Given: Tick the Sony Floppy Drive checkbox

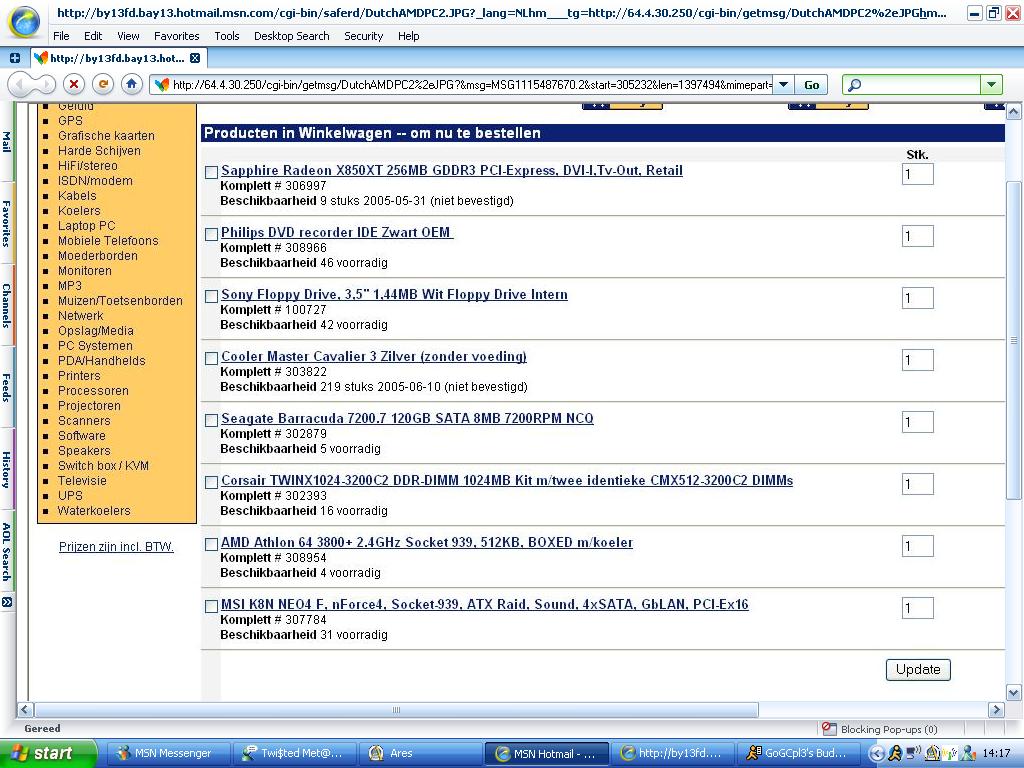Looking at the screenshot, I should pos(211,296).
